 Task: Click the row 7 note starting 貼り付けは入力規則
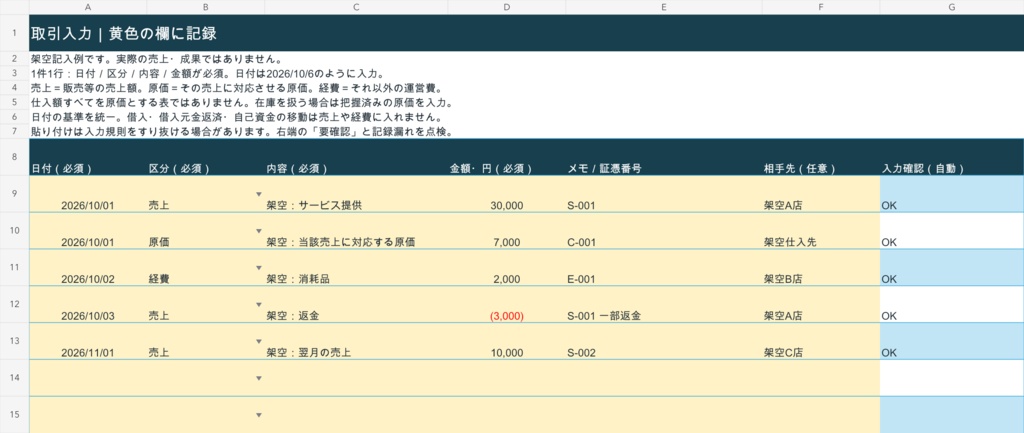tap(242, 132)
